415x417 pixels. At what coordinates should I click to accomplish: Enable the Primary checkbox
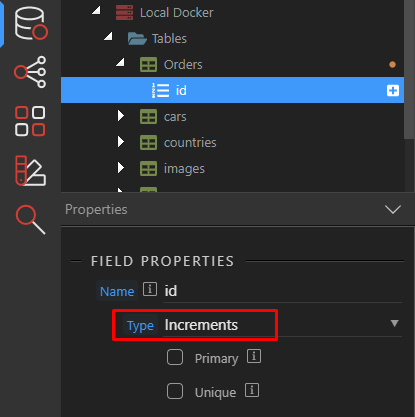click(x=175, y=357)
